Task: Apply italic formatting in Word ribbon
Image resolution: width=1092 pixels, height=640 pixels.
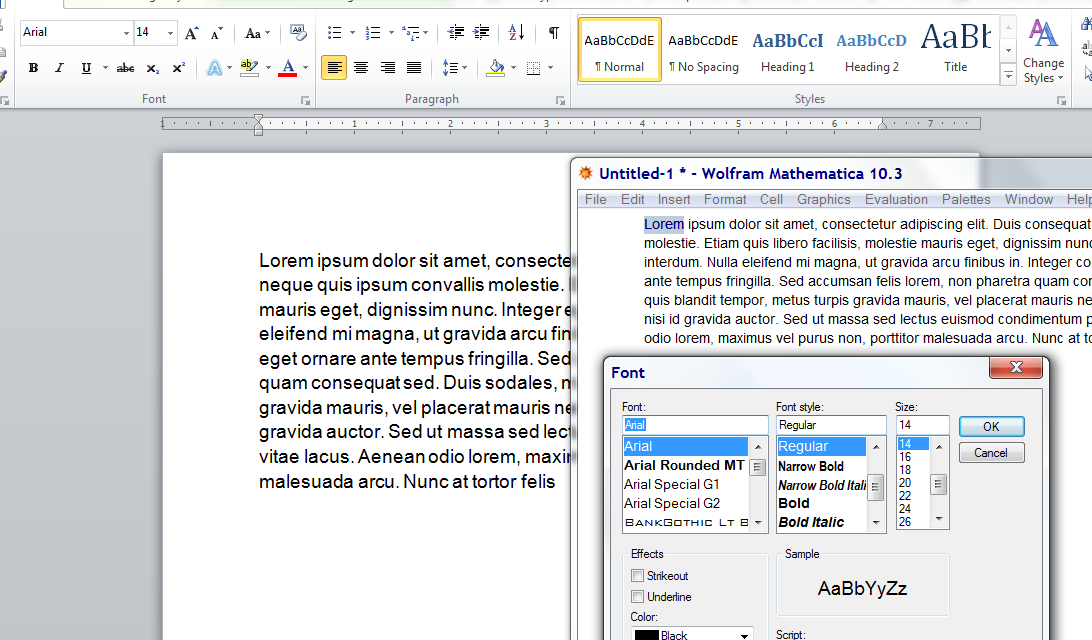Action: pyautogui.click(x=60, y=68)
